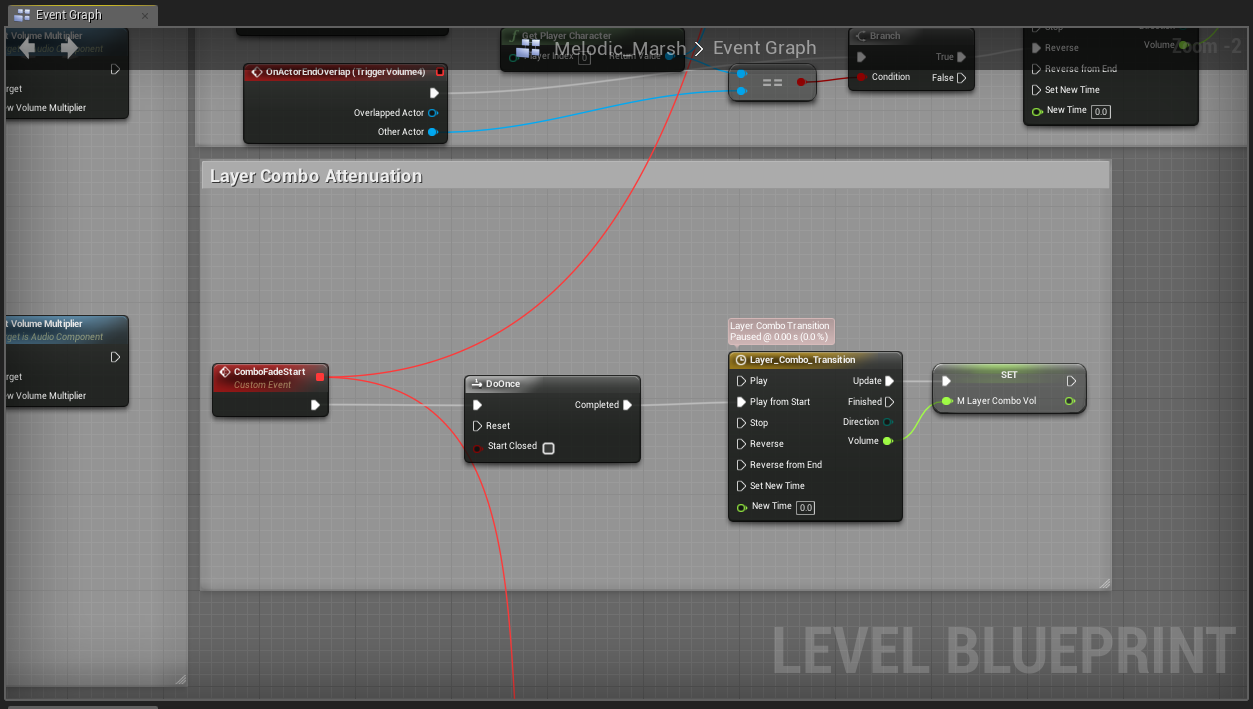The height and width of the screenshot is (709, 1253).
Task: Click the Overlapped Actor pin
Action: [433, 113]
